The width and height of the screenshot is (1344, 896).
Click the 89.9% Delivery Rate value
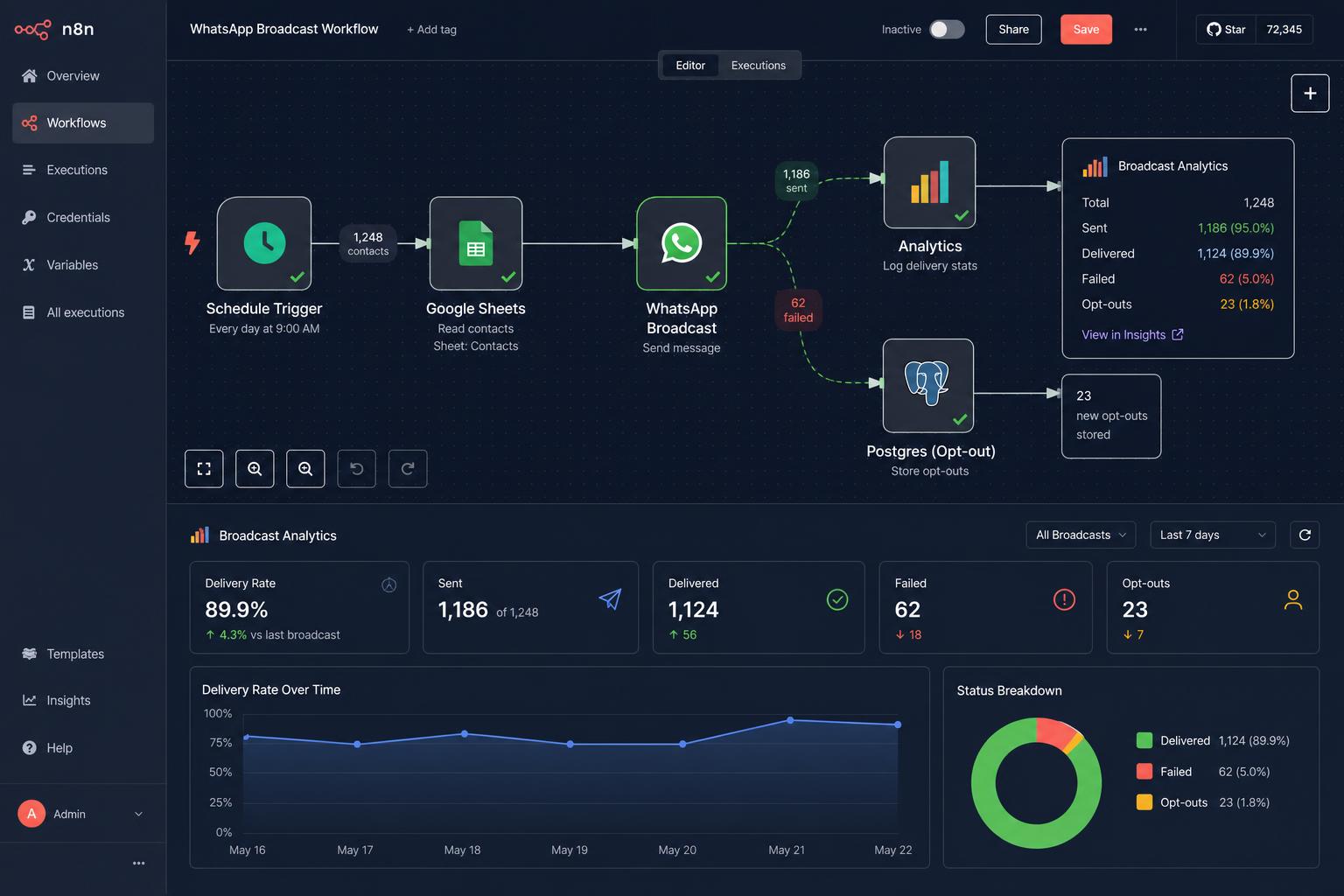click(x=236, y=609)
